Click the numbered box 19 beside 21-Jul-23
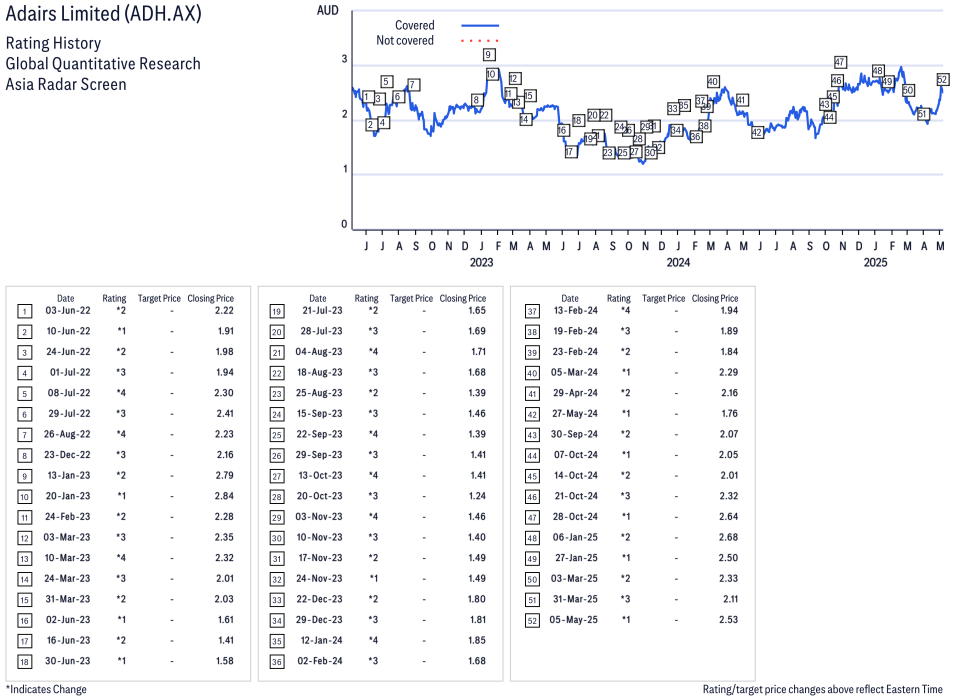The height and width of the screenshot is (696, 954). click(x=277, y=311)
